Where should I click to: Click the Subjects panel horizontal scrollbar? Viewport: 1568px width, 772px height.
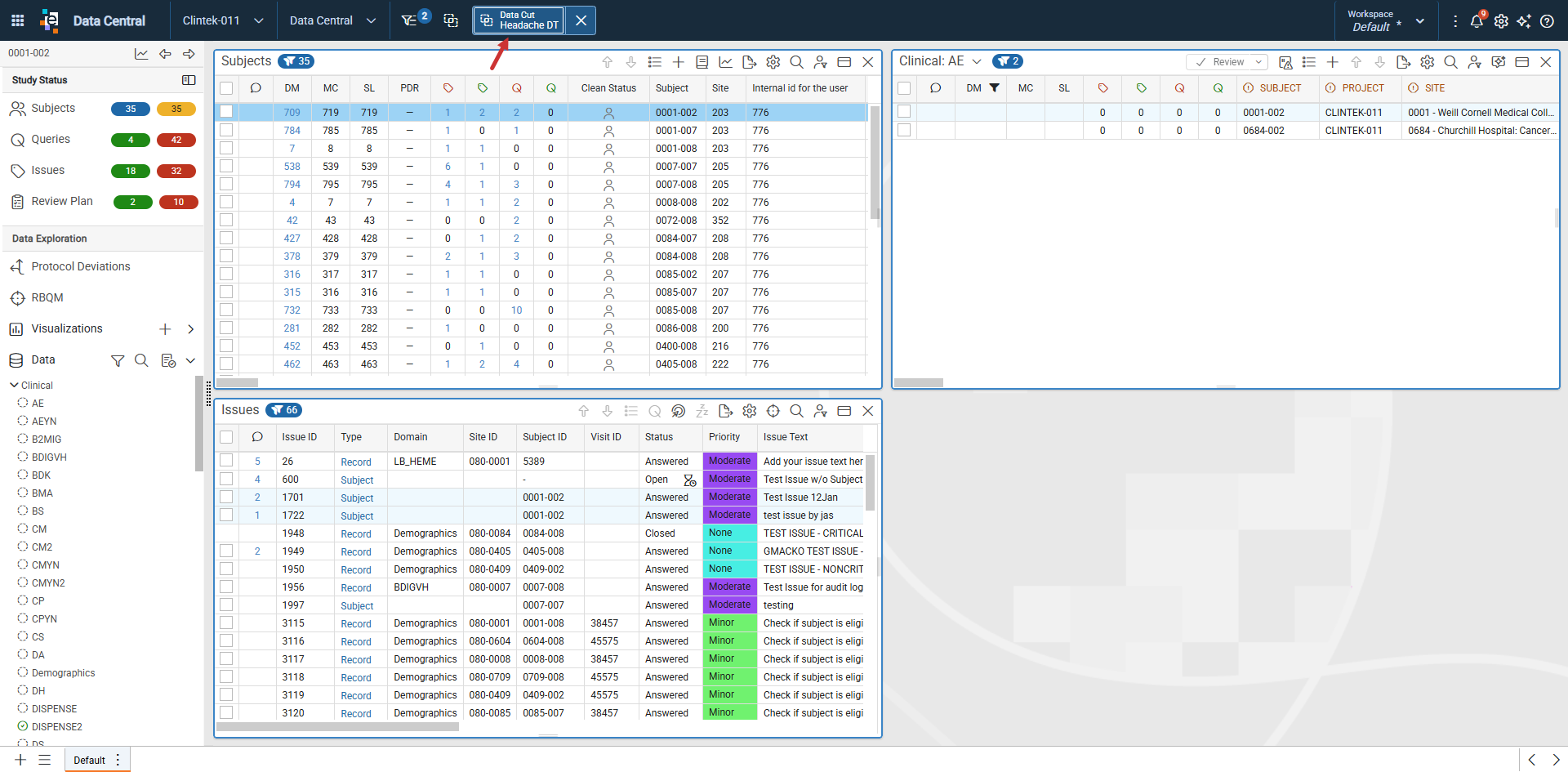pyautogui.click(x=238, y=382)
